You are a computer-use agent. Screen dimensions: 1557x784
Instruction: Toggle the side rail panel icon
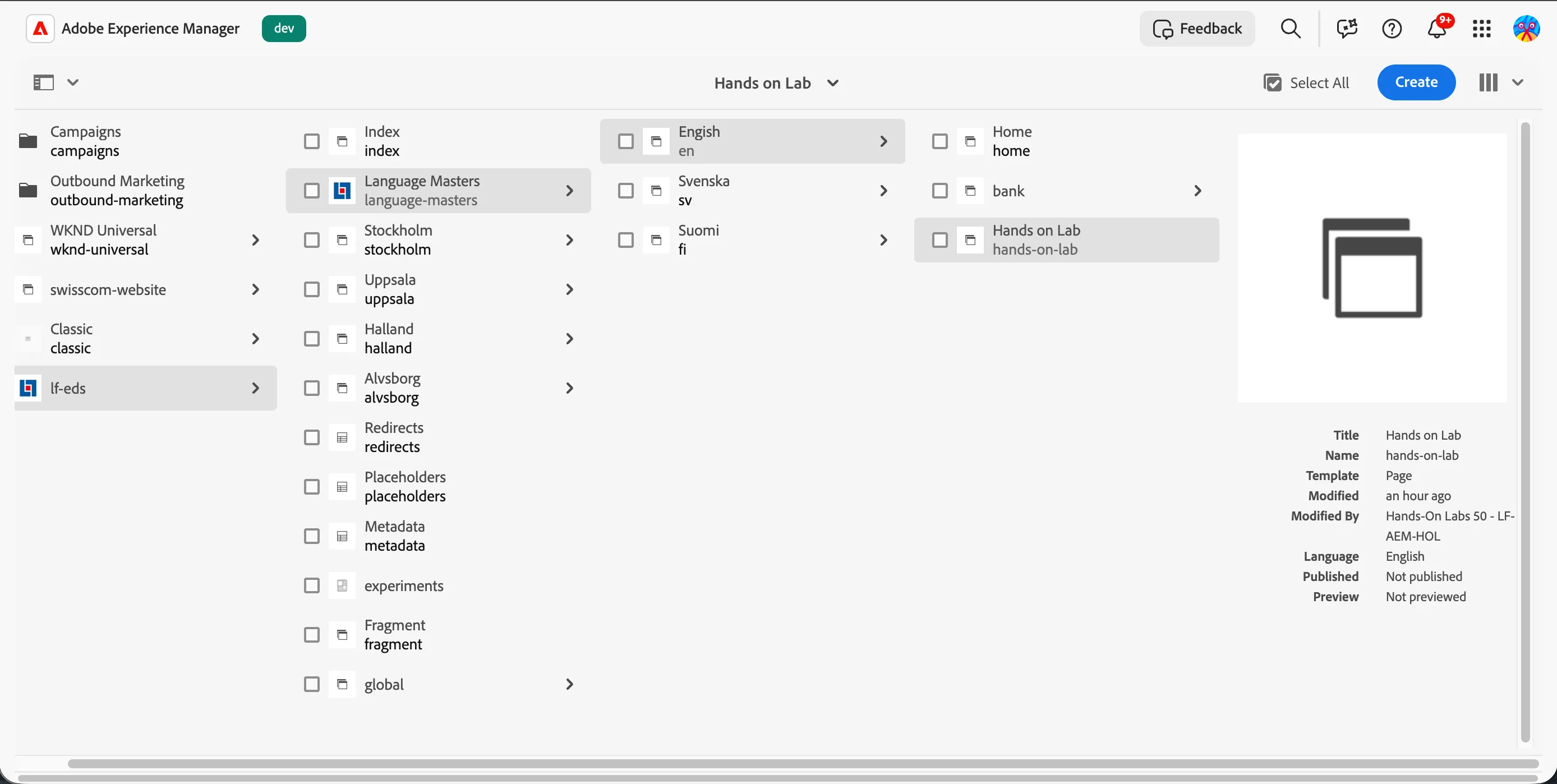[x=44, y=82]
